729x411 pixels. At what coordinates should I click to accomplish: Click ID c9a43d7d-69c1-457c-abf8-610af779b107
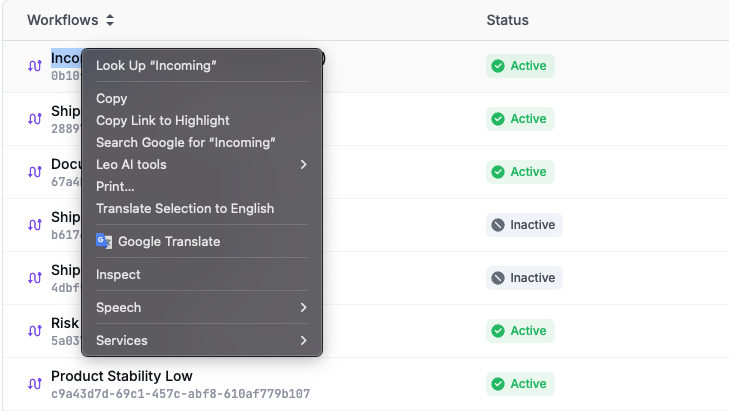180,394
